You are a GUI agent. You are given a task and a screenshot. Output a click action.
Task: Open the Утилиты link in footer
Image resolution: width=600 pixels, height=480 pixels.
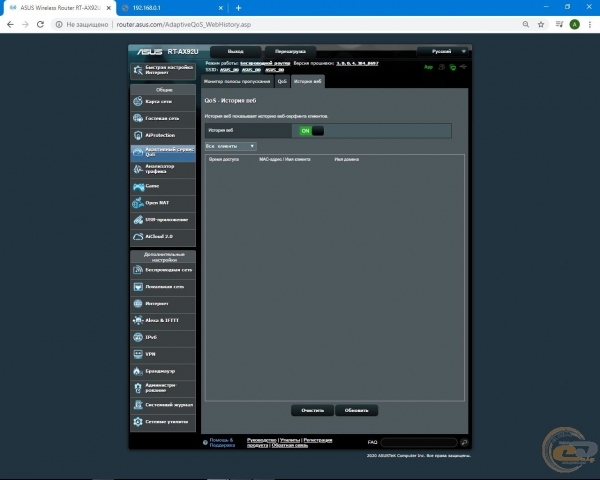click(290, 440)
